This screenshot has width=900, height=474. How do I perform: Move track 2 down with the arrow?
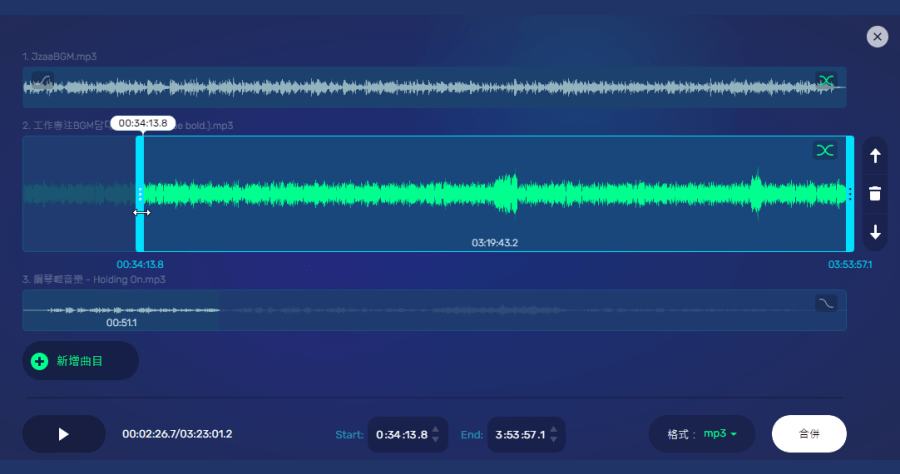coord(875,233)
